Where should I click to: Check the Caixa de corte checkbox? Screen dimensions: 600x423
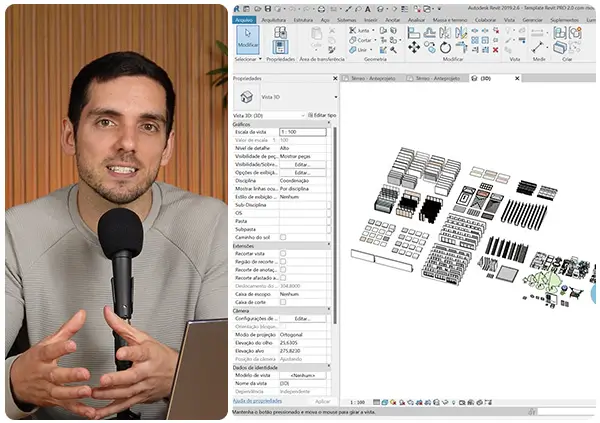click(283, 302)
